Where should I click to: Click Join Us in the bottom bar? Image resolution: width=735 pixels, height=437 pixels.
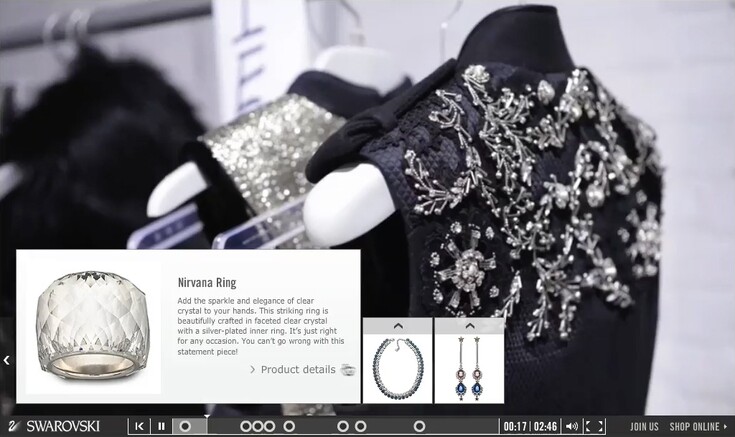click(644, 427)
